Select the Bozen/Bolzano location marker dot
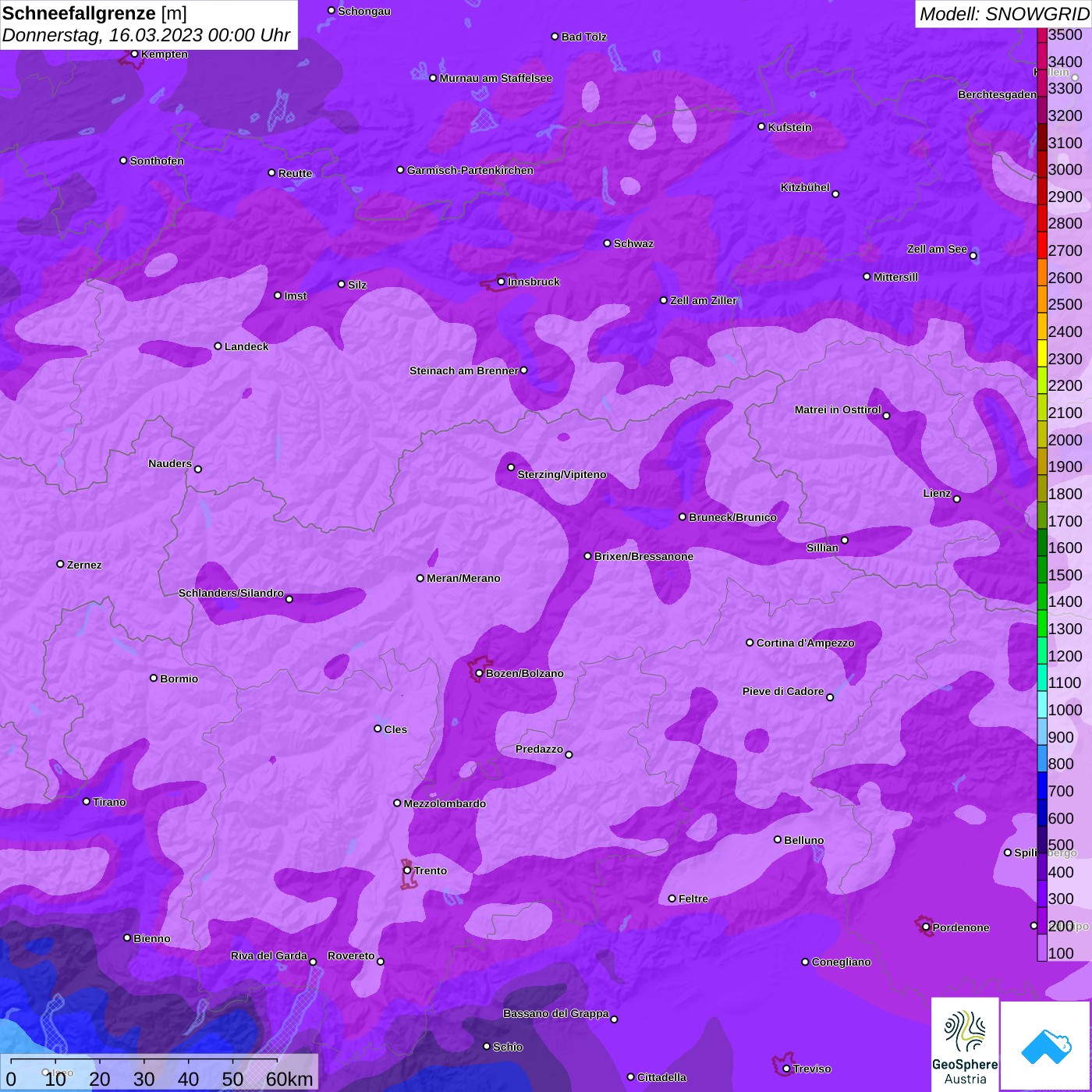 [x=480, y=673]
